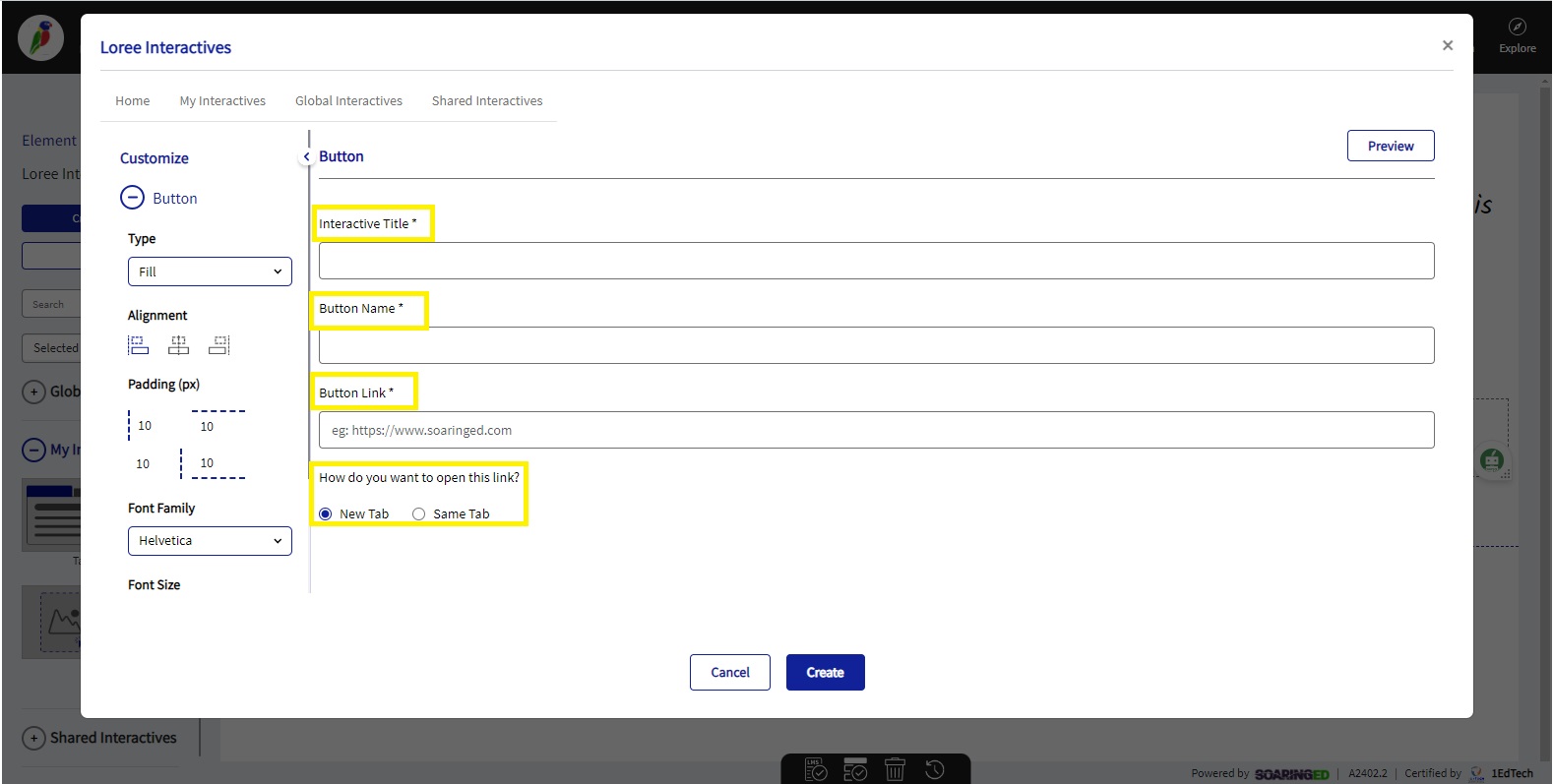
Task: Click the Font Size label
Action: 155,584
